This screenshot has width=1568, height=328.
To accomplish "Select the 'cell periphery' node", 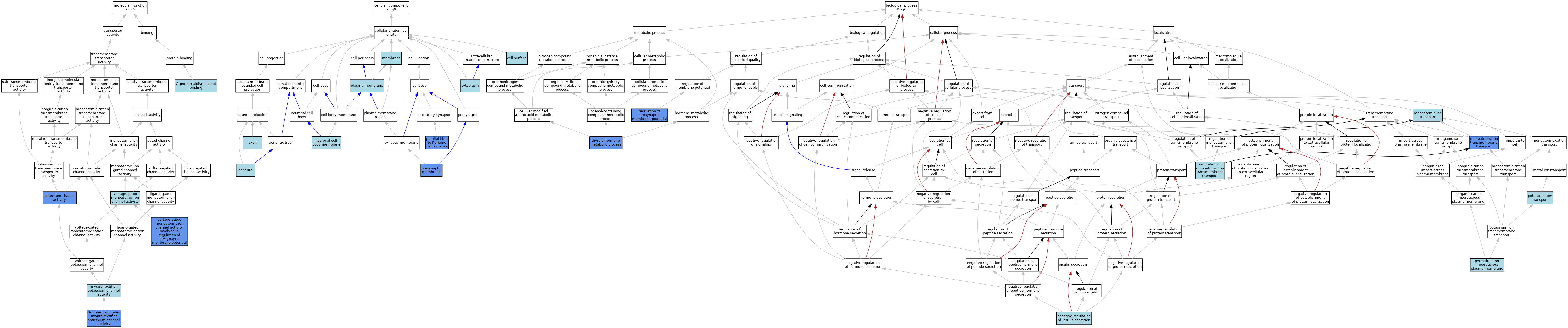I will [x=362, y=58].
